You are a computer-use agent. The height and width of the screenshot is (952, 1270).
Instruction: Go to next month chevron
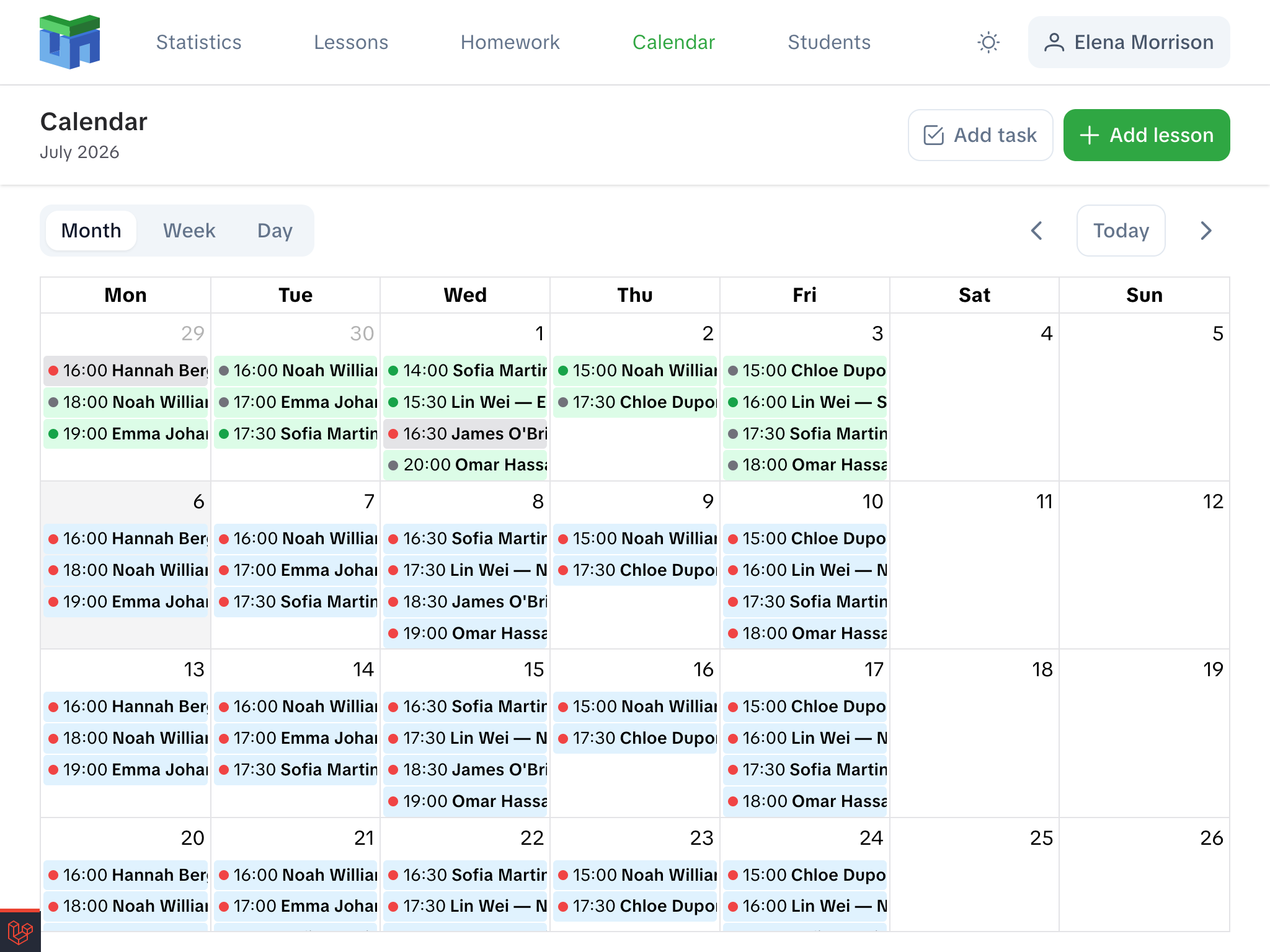point(1206,231)
